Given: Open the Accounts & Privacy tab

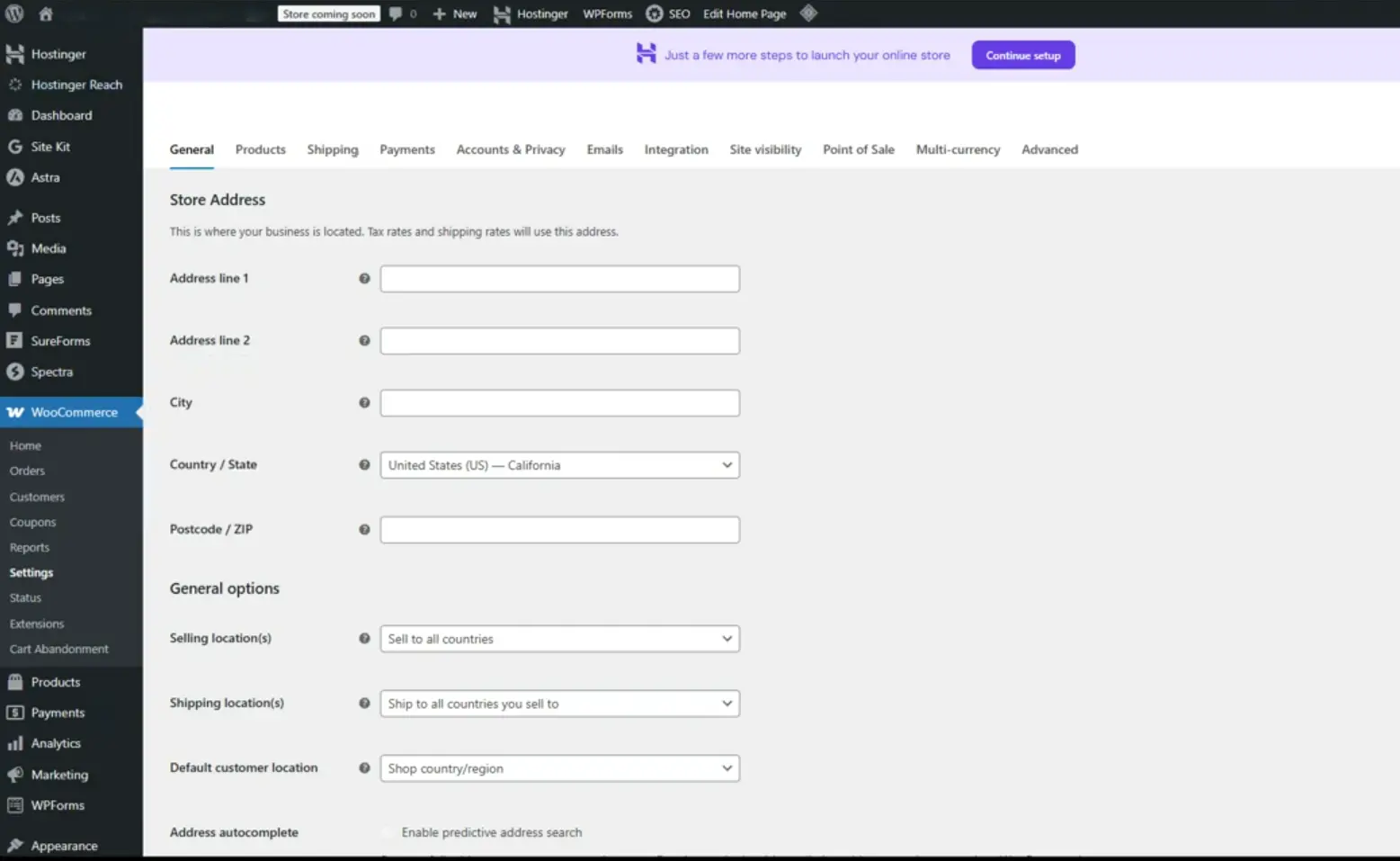Looking at the screenshot, I should (511, 149).
